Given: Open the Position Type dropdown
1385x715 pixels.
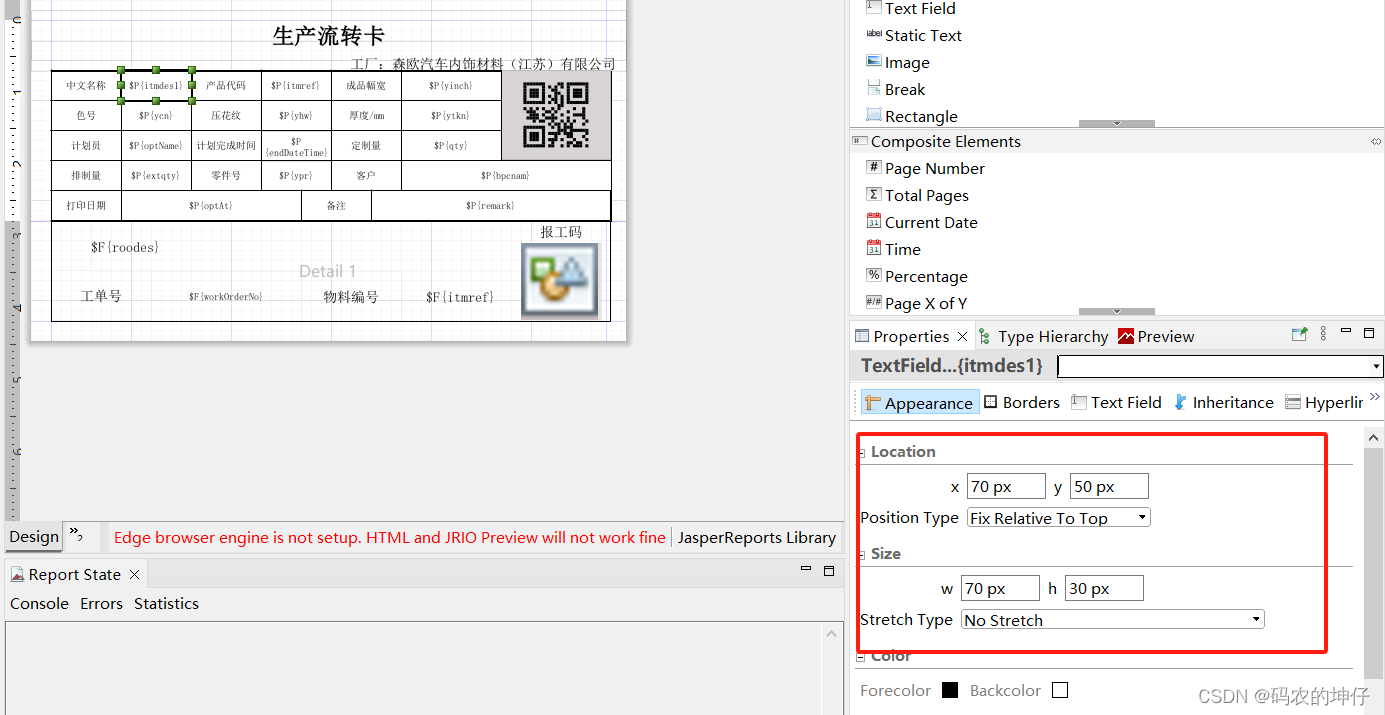Looking at the screenshot, I should point(1140,517).
